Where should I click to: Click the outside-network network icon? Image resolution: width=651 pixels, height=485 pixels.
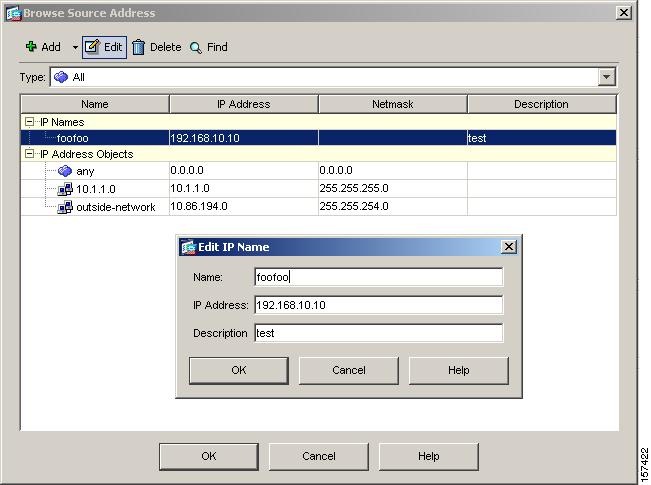tap(65, 207)
